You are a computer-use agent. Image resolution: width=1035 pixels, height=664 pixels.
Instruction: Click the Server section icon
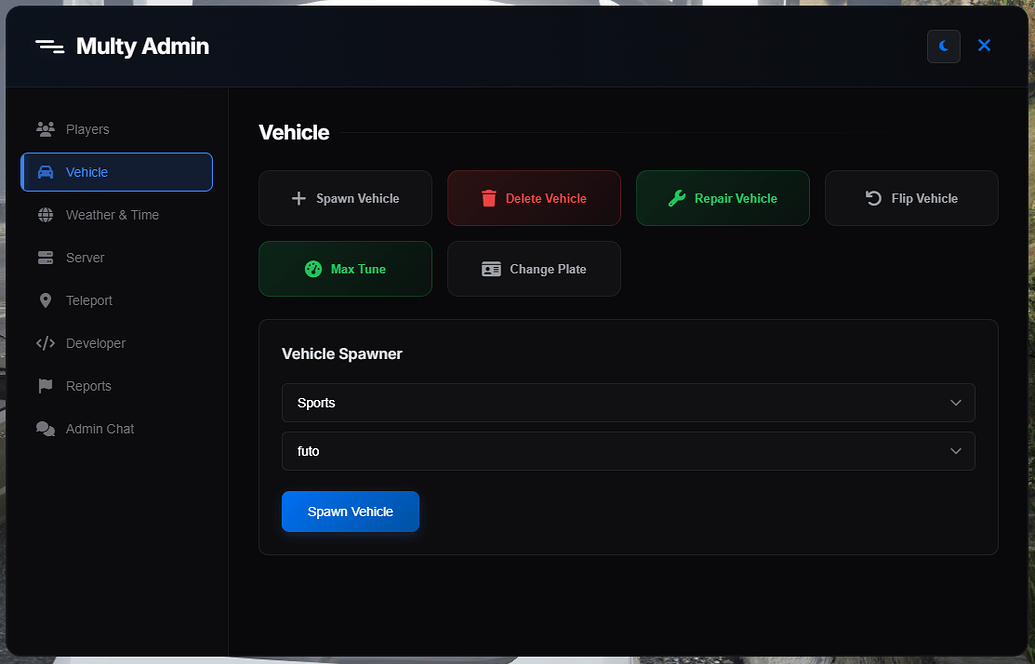tap(45, 257)
